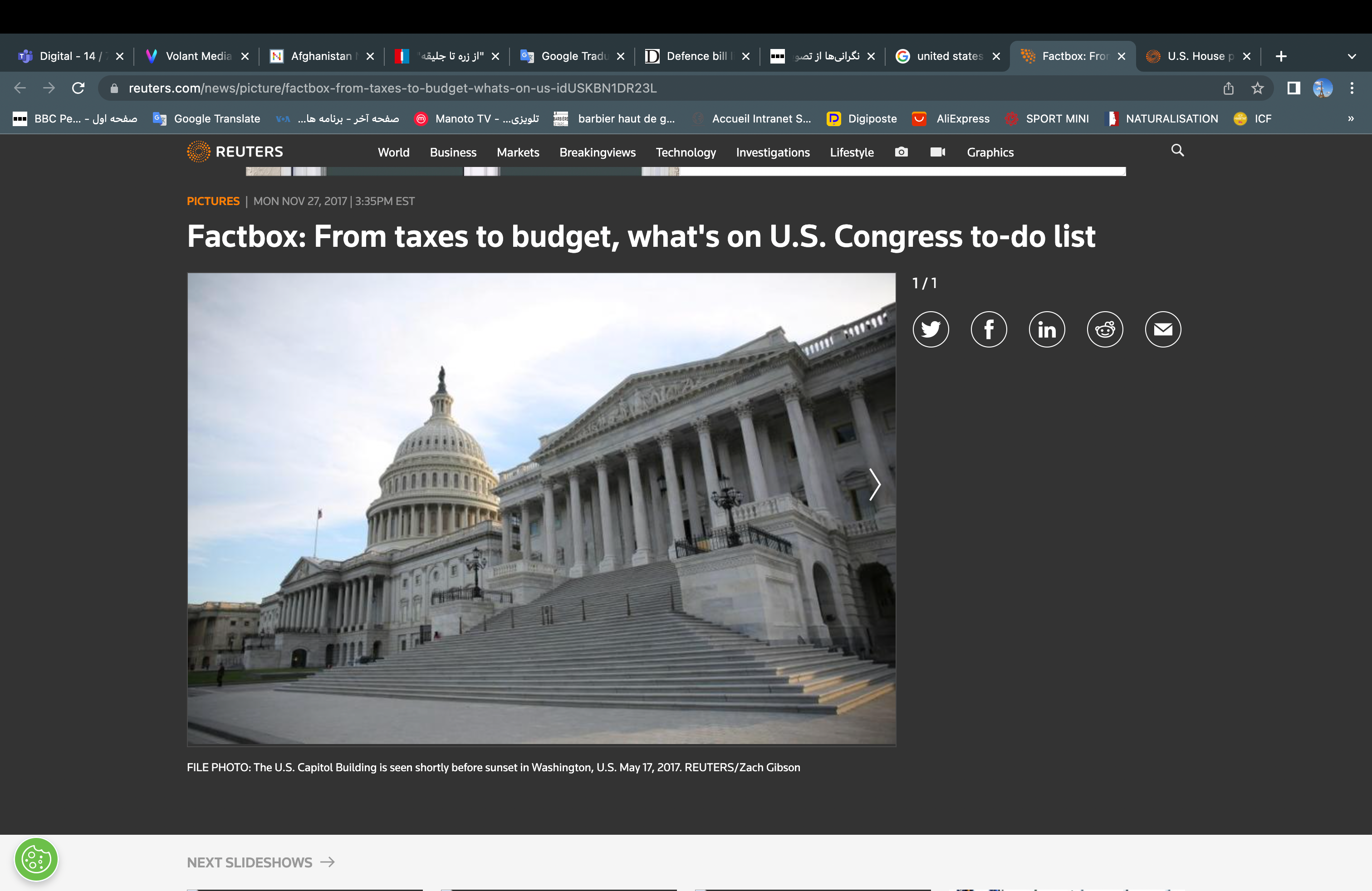Open Breakingviews navigation menu item

597,153
